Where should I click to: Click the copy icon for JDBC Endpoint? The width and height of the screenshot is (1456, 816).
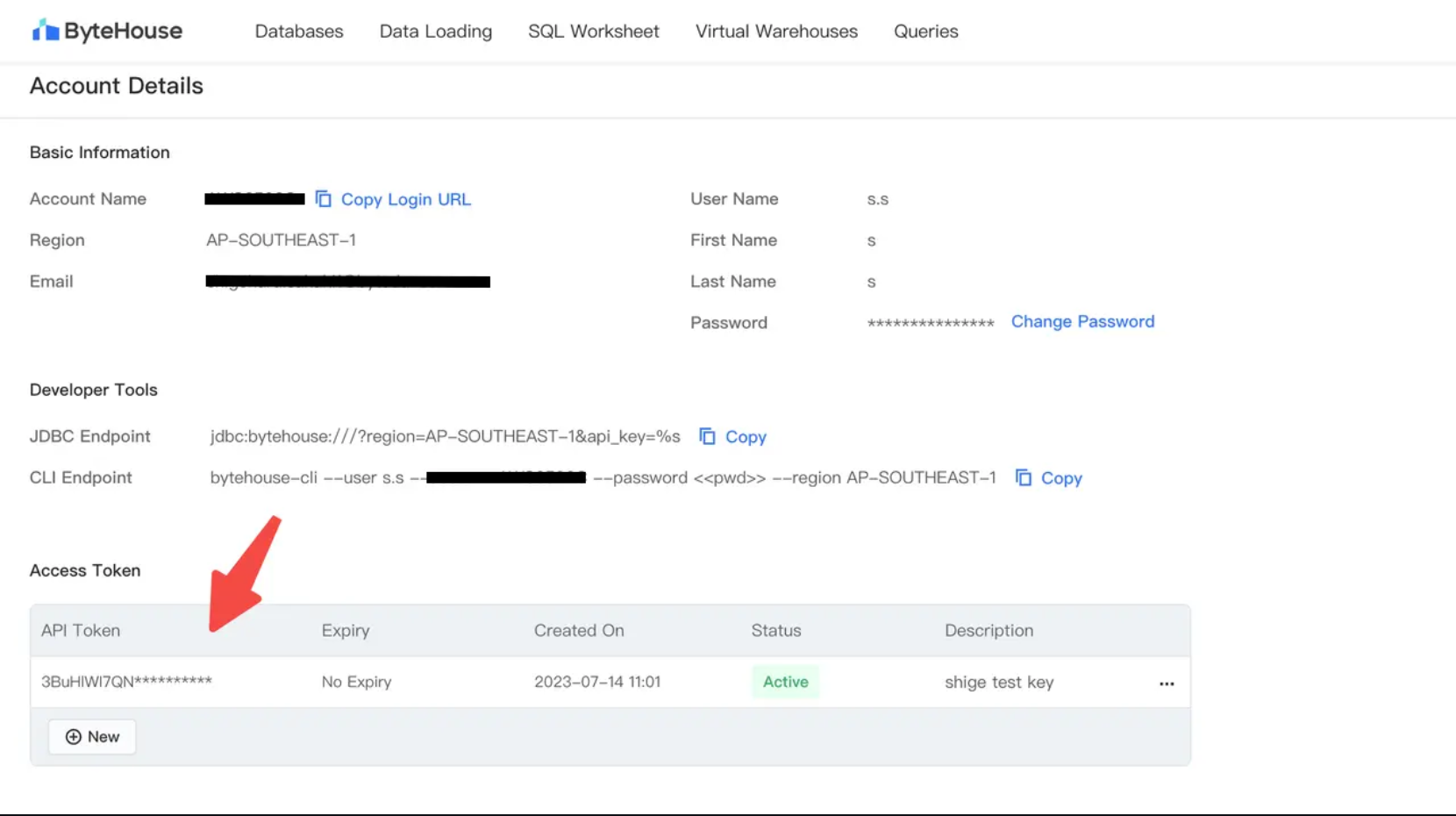(x=707, y=436)
